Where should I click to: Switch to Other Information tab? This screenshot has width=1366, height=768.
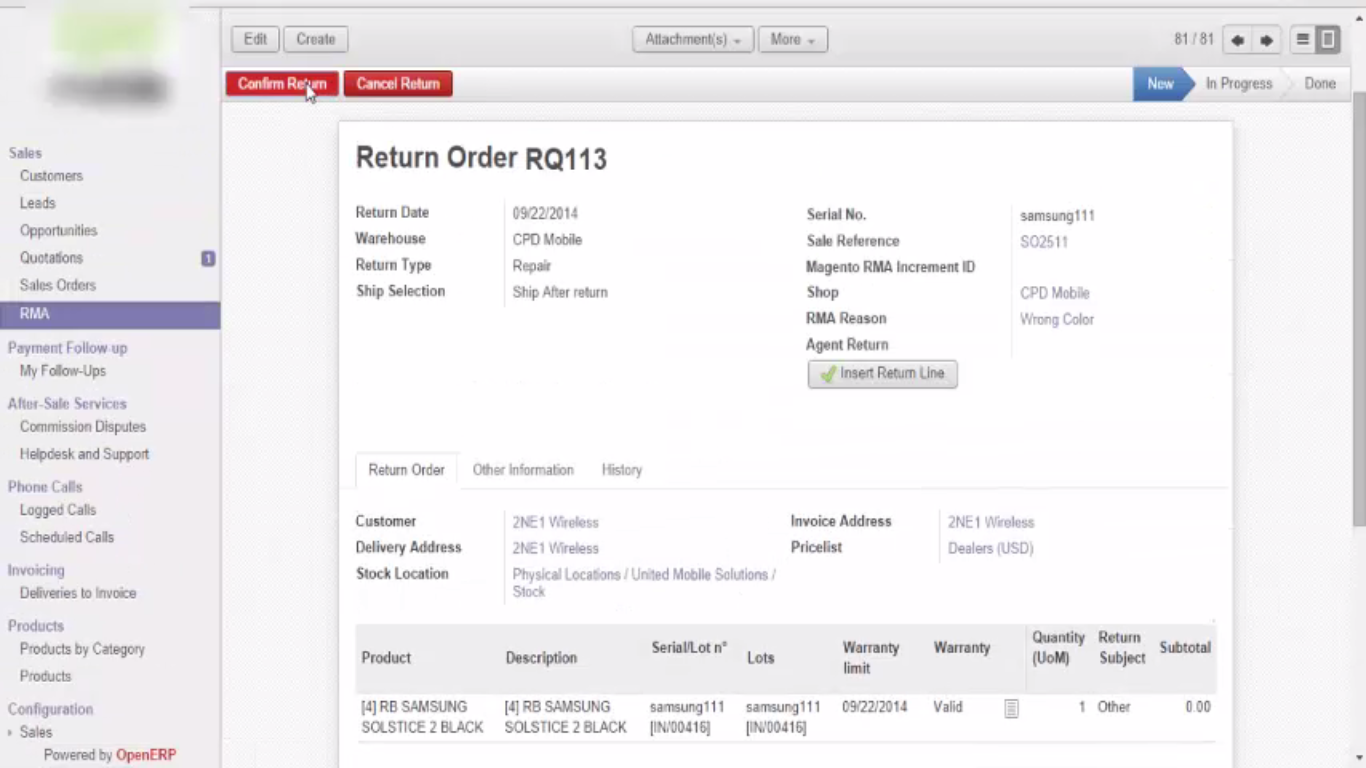(x=523, y=470)
